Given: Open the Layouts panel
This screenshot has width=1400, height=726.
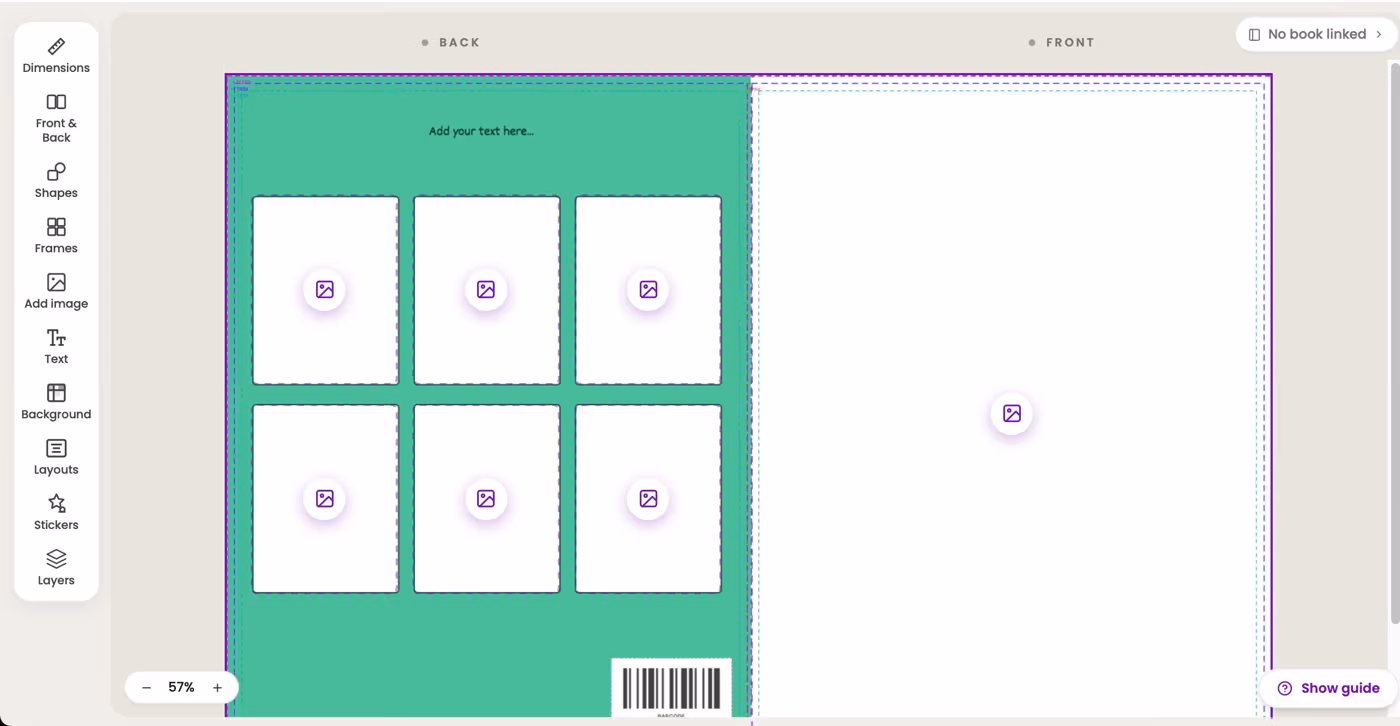Looking at the screenshot, I should pos(56,457).
